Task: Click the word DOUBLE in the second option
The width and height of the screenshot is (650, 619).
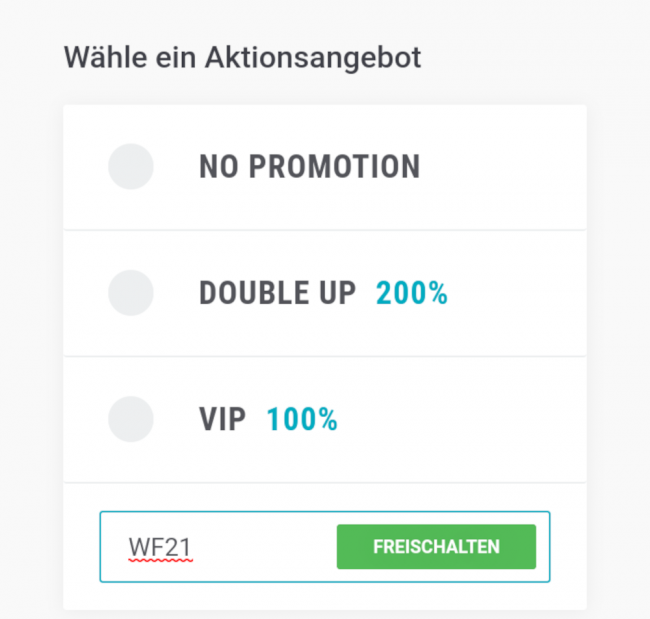Action: point(254,293)
